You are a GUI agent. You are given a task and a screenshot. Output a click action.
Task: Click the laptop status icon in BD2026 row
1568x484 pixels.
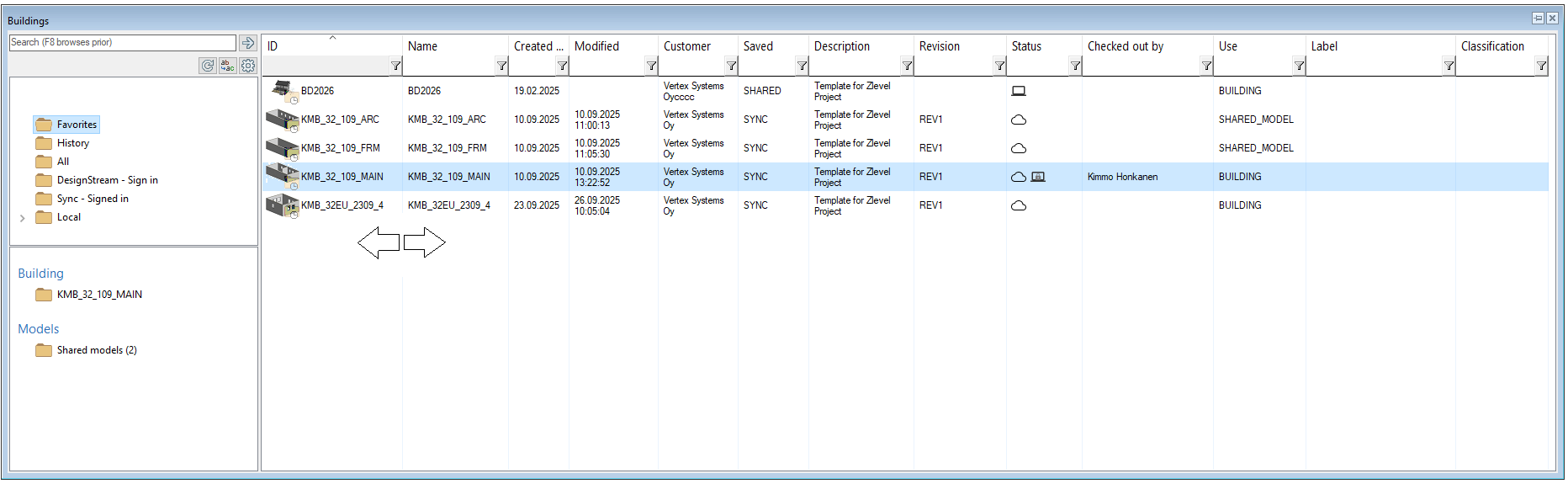click(1019, 91)
